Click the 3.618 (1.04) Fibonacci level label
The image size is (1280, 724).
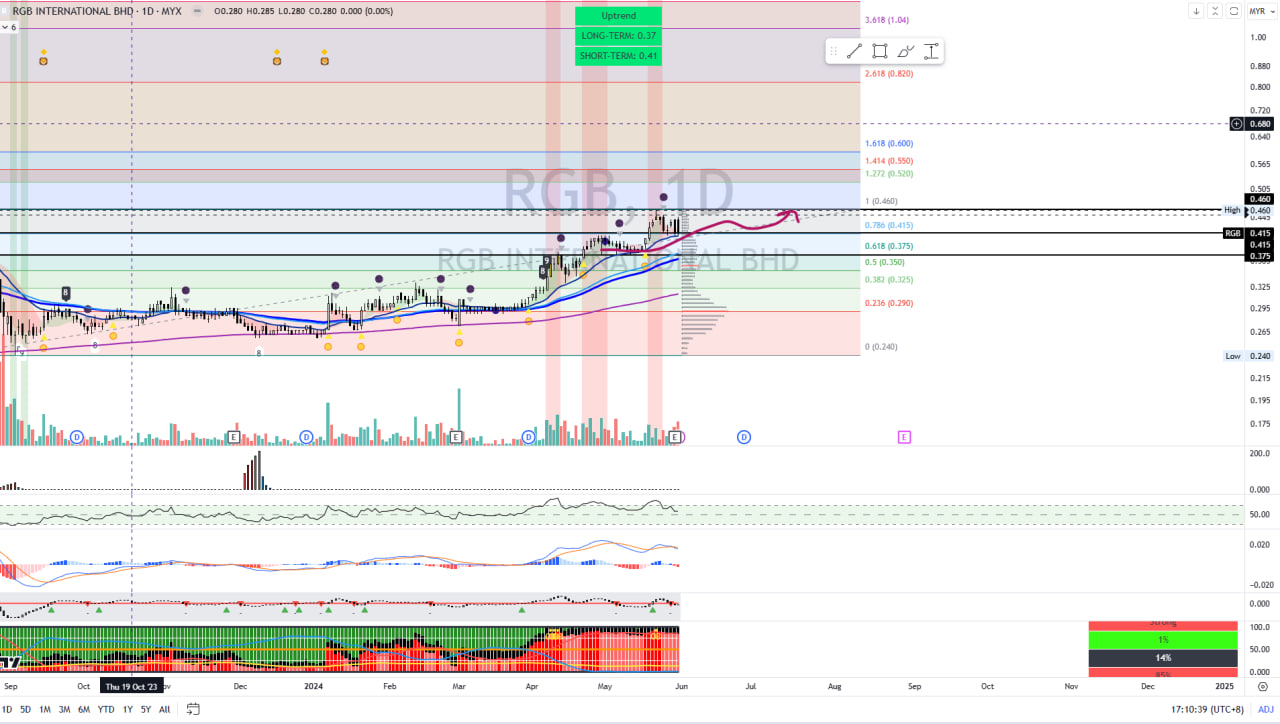[887, 20]
